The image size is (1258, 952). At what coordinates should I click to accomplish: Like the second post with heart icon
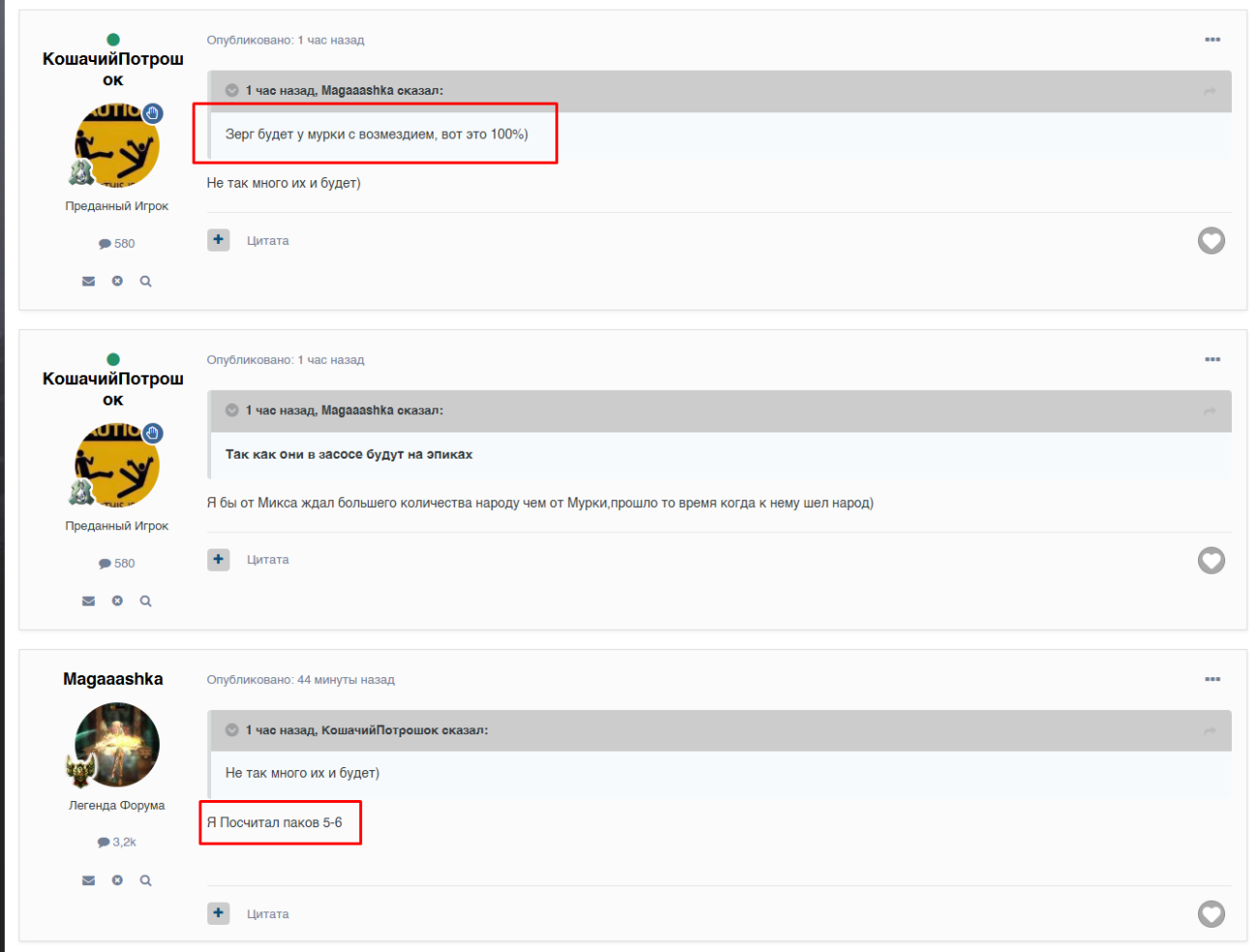pos(1211,560)
